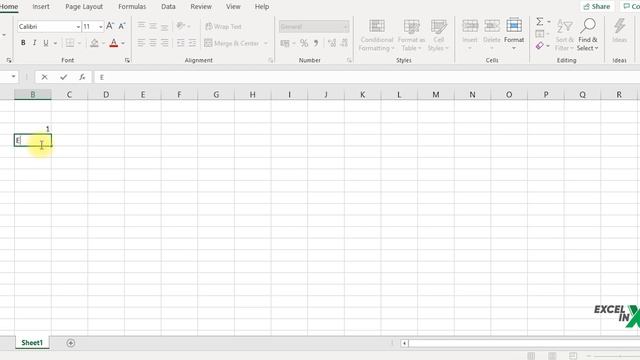Click the Borders icon
The height and width of the screenshot is (360, 640).
[70, 43]
